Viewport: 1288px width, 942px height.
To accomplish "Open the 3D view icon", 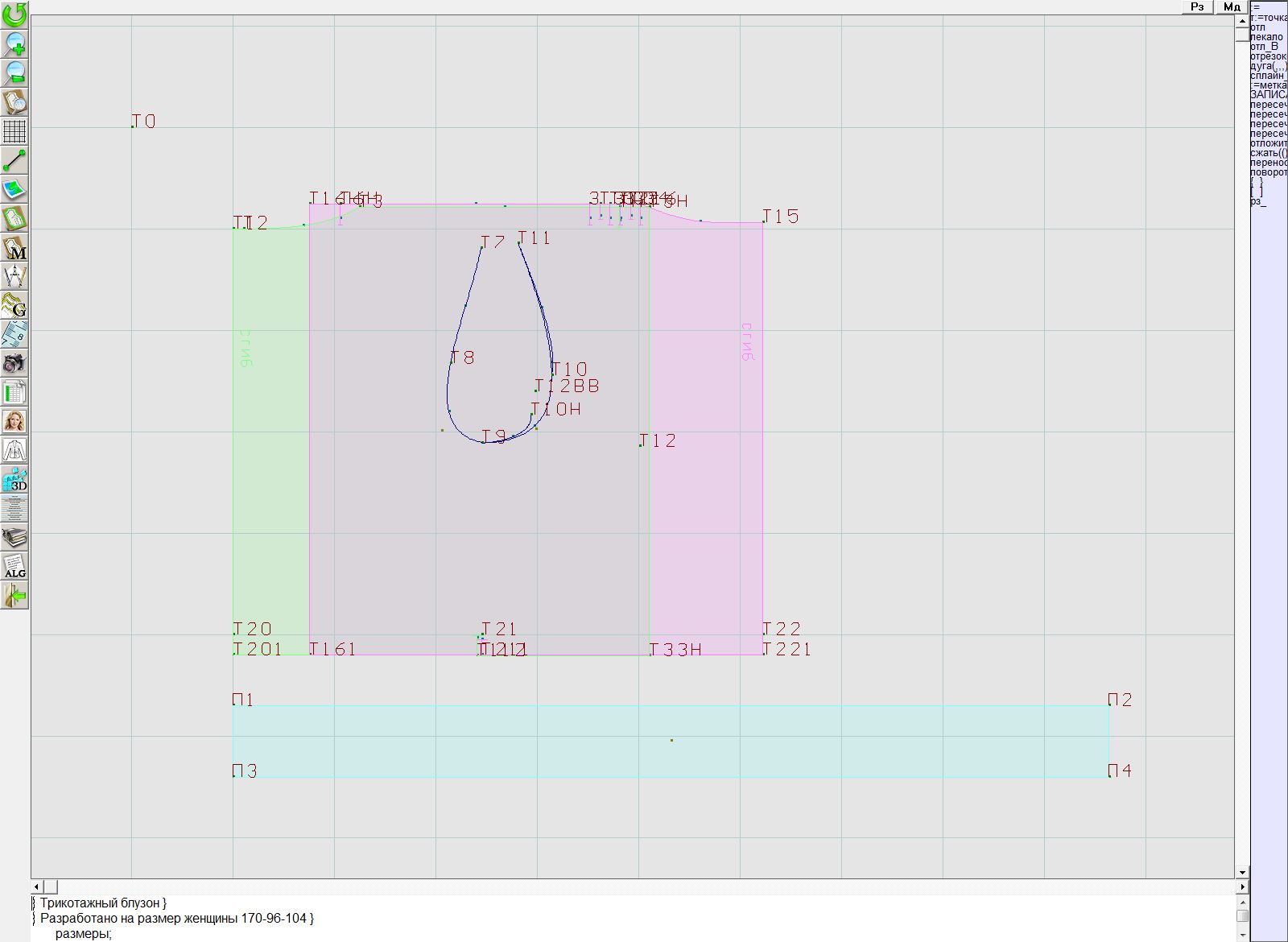I will point(14,480).
